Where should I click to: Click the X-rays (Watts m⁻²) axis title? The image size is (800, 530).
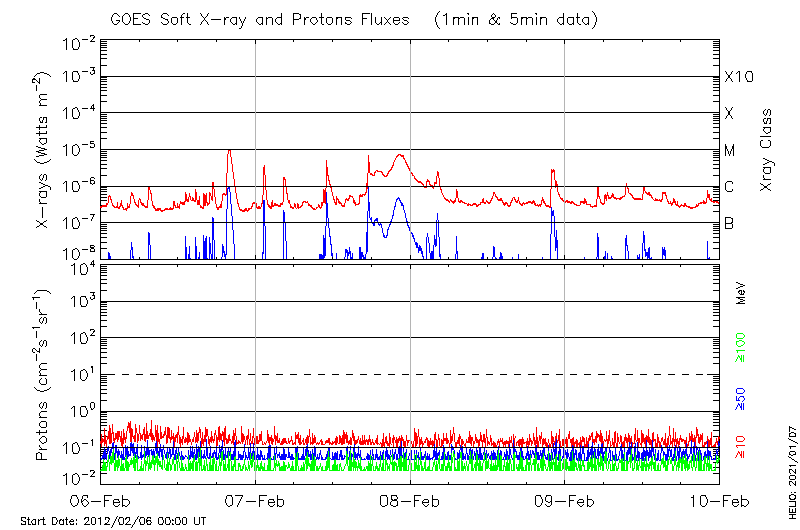pos(44,150)
